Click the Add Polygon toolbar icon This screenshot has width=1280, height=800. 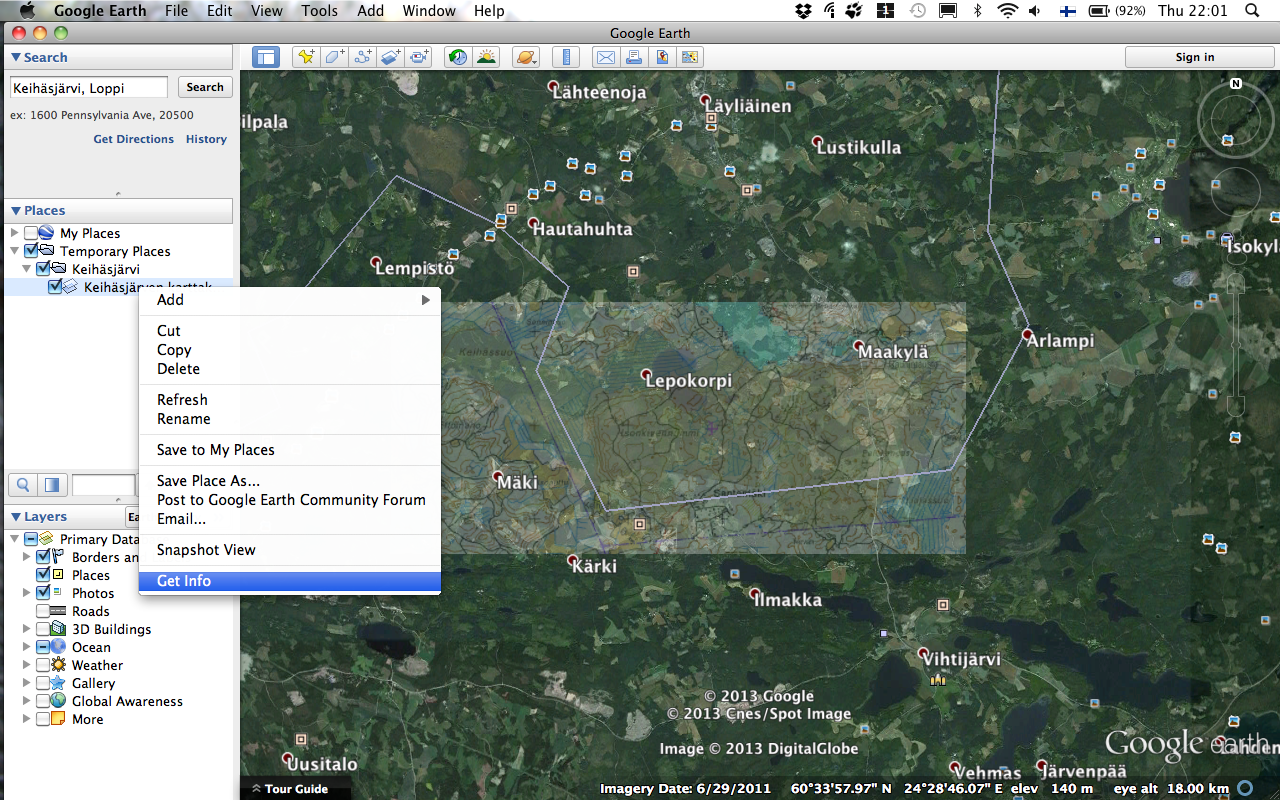334,57
